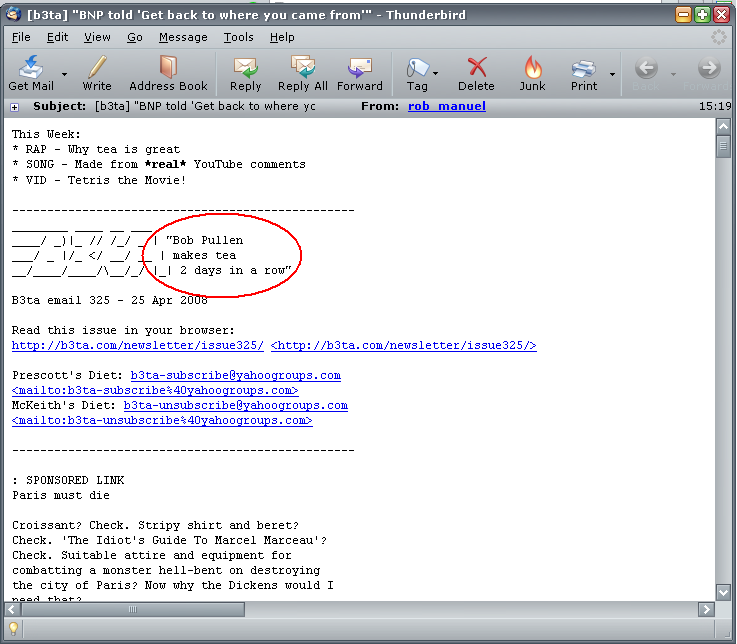Open the Edit menu
Screen dimensions: 737x644
click(57, 37)
